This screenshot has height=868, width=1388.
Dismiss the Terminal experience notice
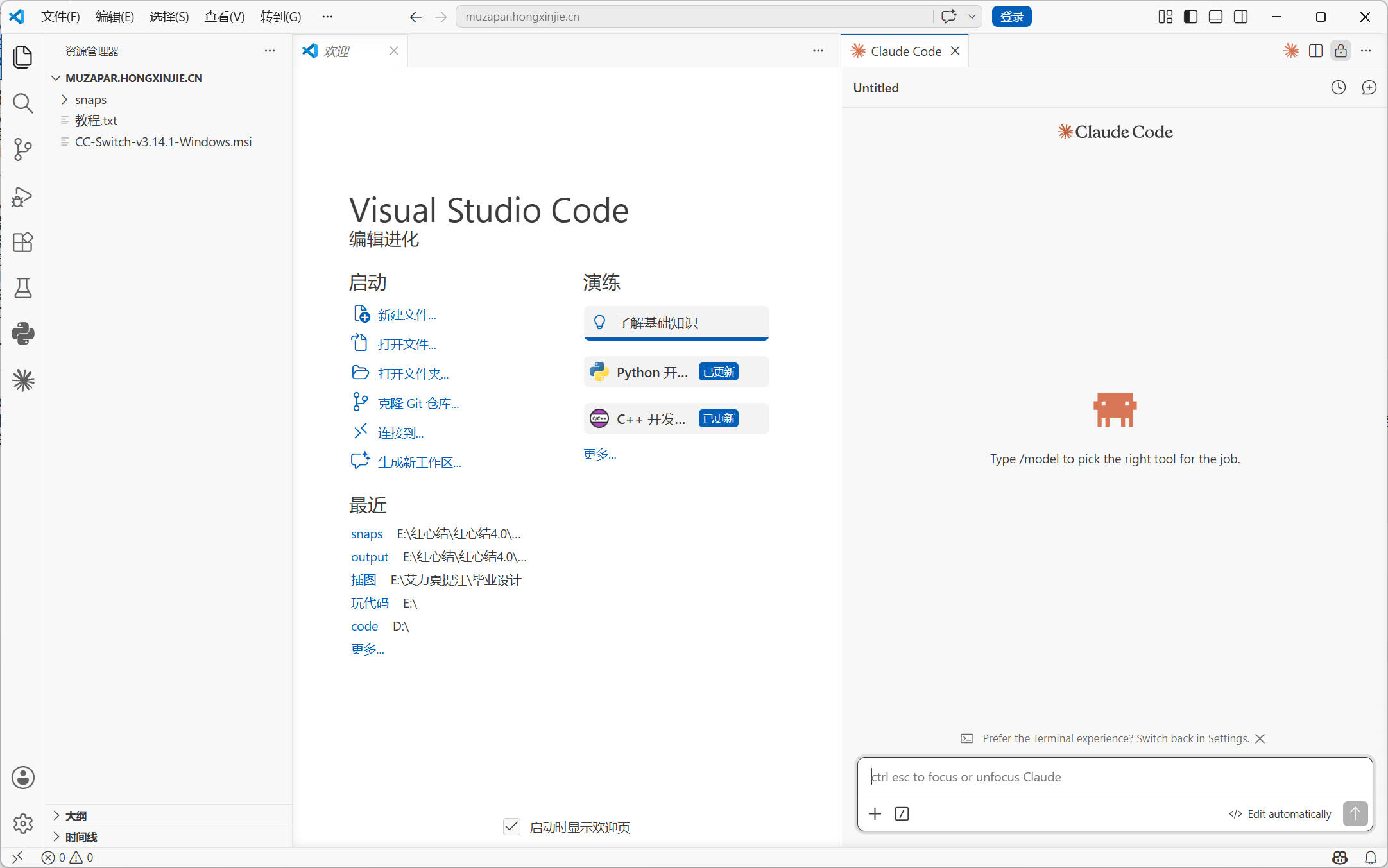(x=1260, y=738)
